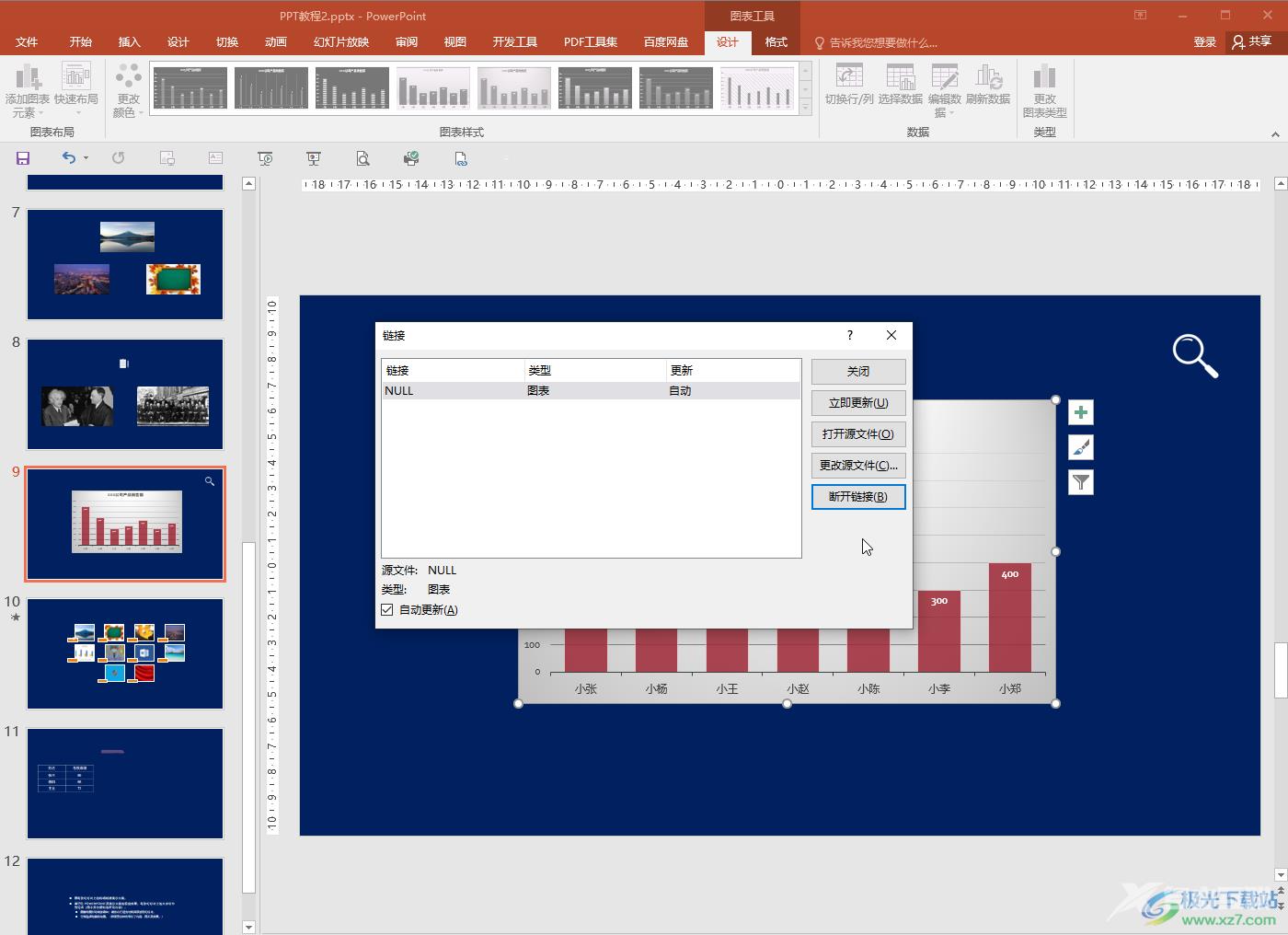The image size is (1288, 935).
Task: Collapse the ribbon with the chevron
Action: click(1275, 134)
